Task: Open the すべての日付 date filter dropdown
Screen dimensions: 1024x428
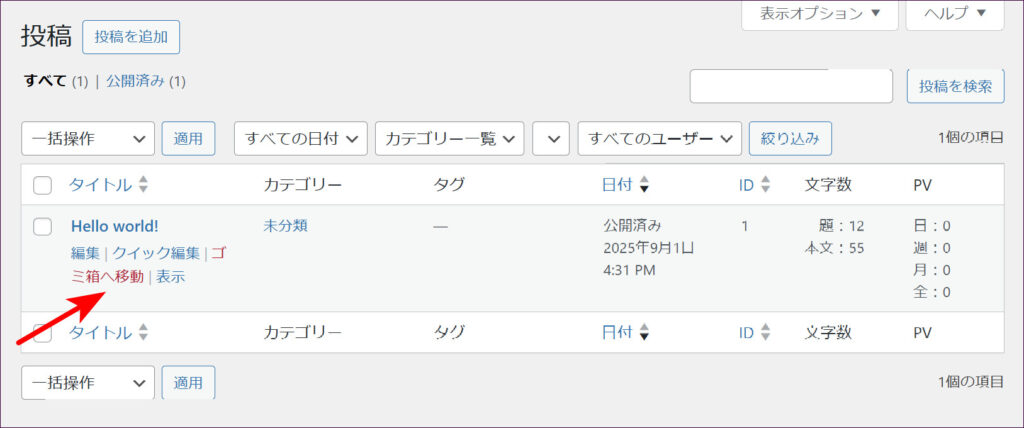Action: coord(301,139)
